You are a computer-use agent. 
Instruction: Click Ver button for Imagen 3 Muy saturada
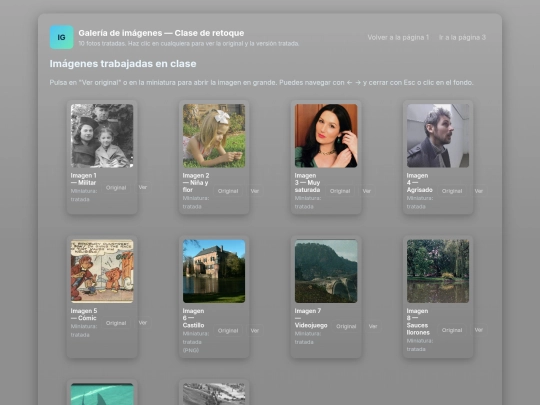[x=366, y=191]
